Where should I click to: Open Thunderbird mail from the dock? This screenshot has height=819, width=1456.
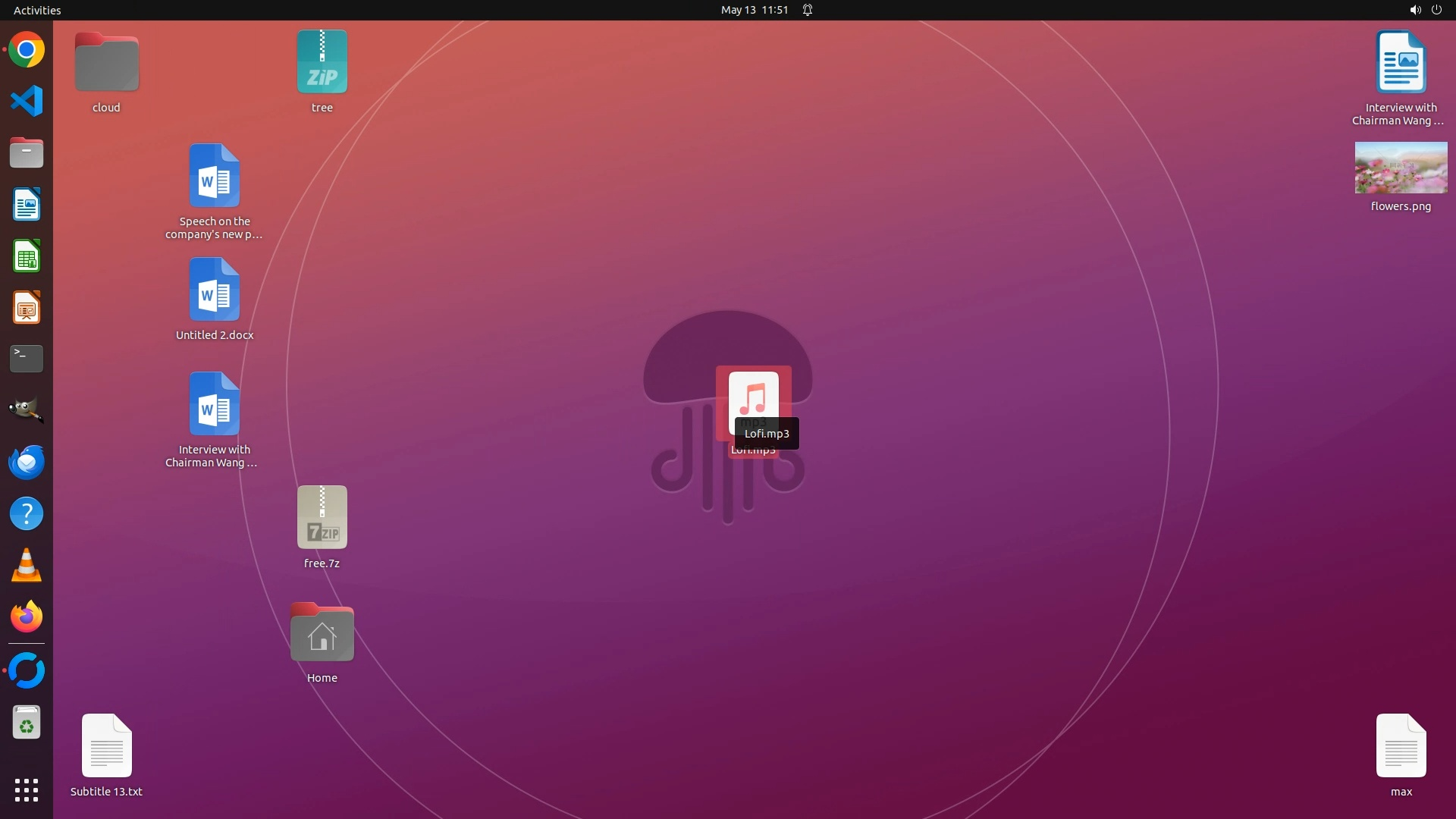tap(27, 462)
